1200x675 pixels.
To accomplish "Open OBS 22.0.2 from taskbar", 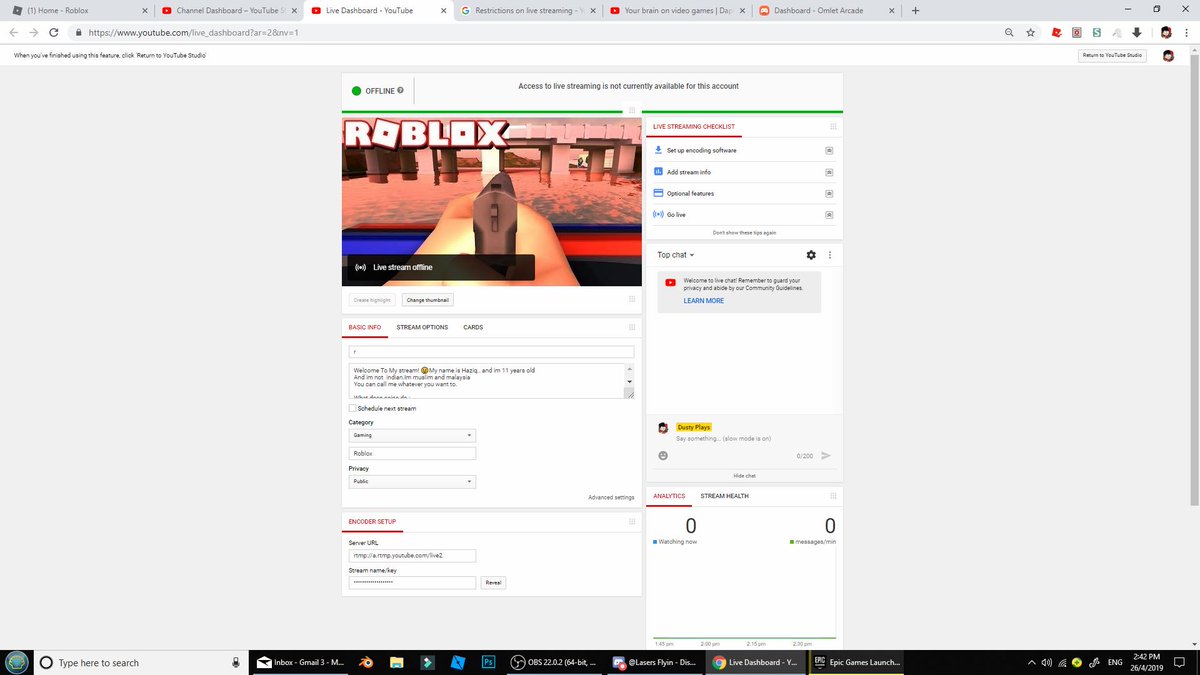I will [554, 662].
